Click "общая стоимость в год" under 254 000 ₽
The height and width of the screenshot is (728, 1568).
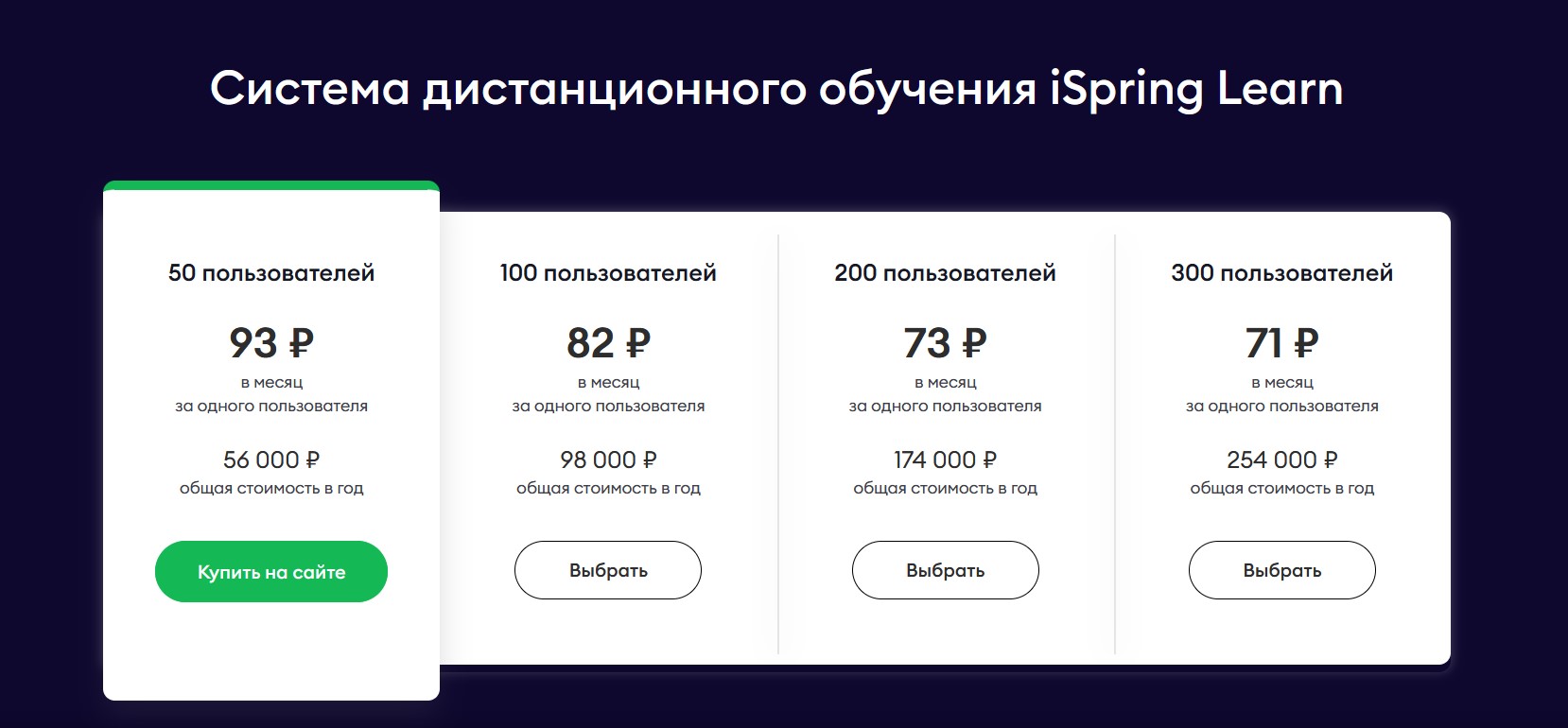tap(1281, 489)
